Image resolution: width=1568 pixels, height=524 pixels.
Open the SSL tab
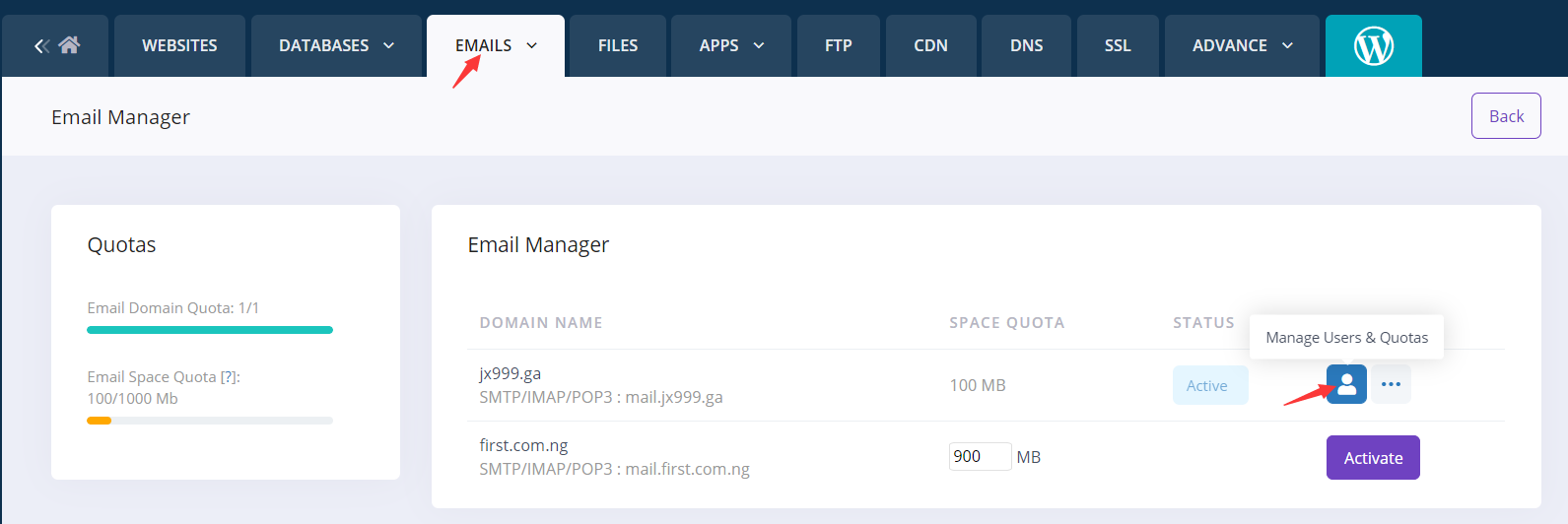point(1118,45)
